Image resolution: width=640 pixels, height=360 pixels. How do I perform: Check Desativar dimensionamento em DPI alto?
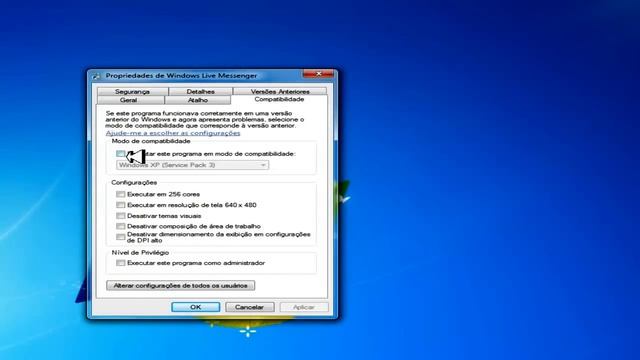[x=120, y=237]
